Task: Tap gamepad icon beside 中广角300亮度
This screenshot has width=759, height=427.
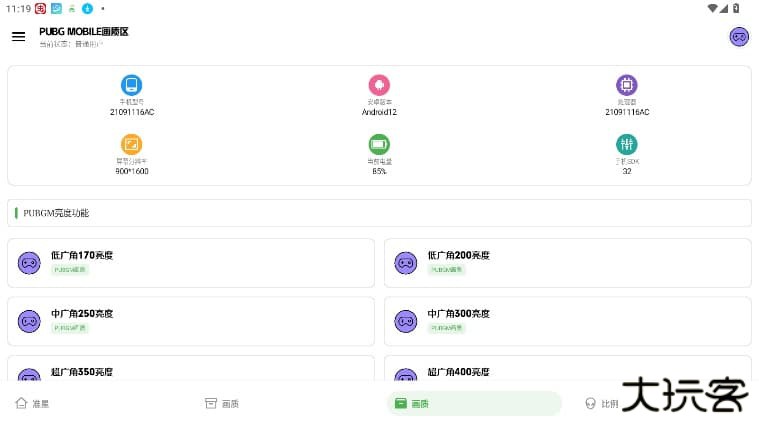Action: click(405, 321)
